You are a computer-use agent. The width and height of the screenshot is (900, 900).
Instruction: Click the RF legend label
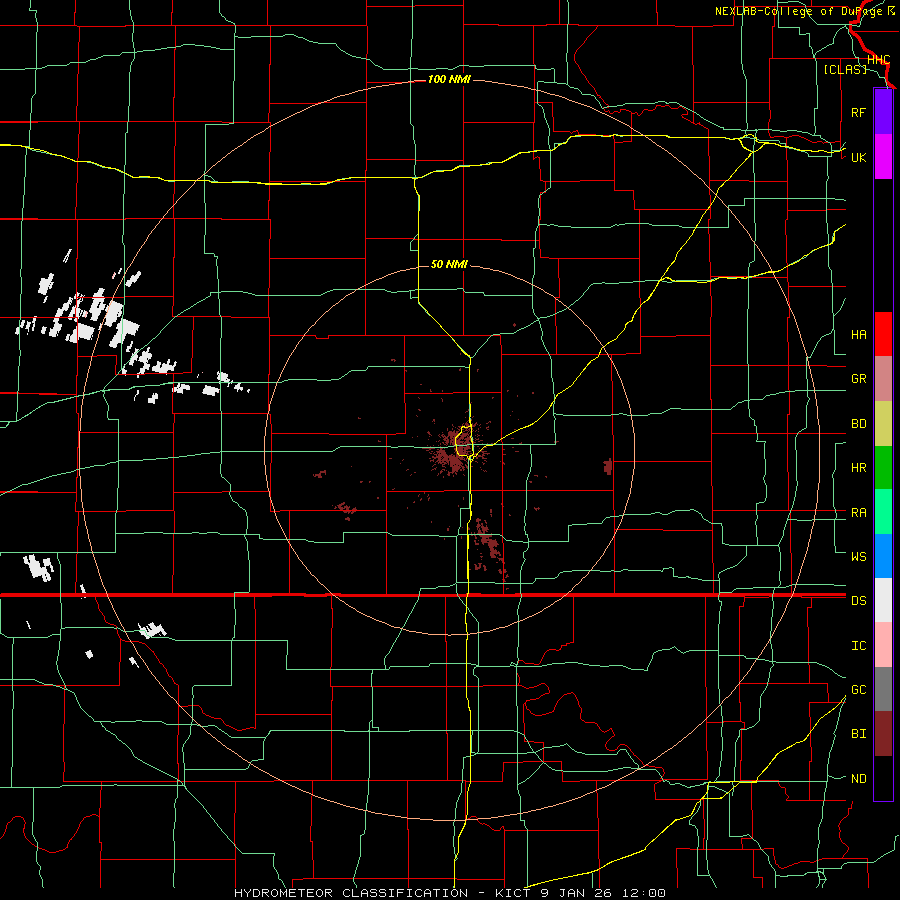[x=858, y=112]
